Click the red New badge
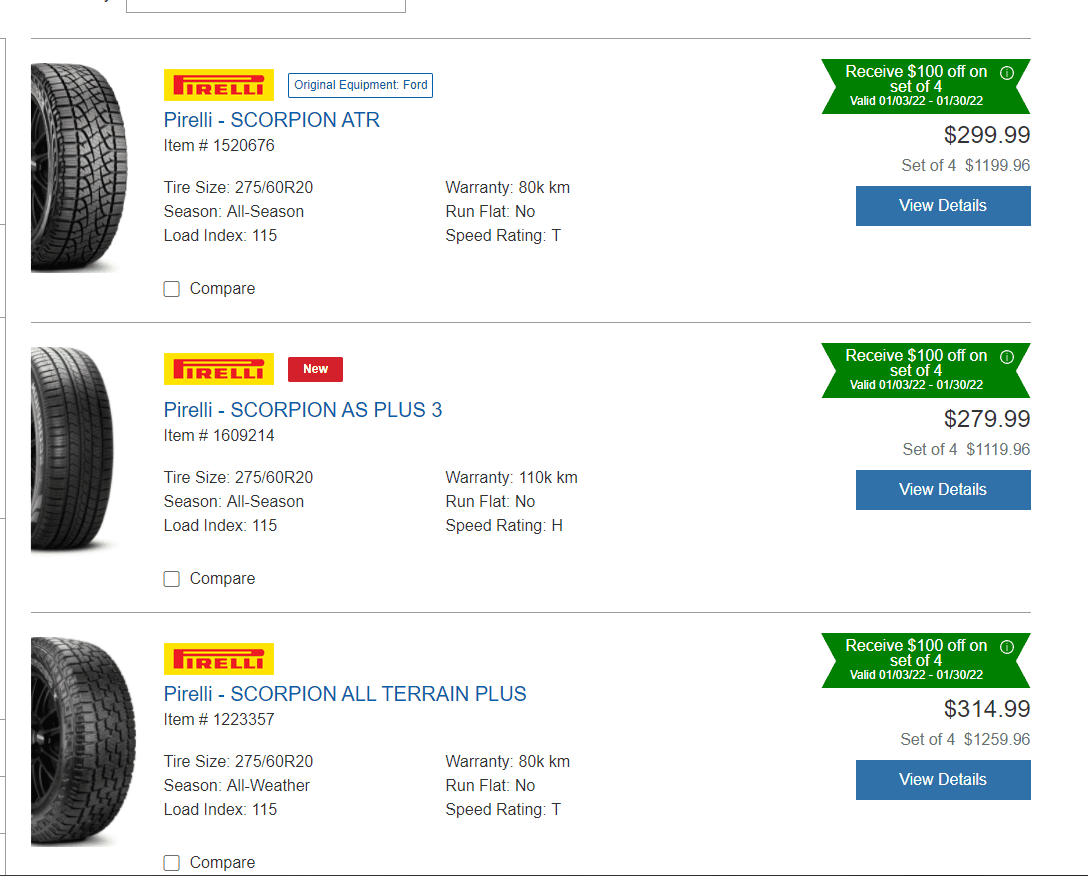Viewport: 1088px width, 876px height. click(x=315, y=370)
